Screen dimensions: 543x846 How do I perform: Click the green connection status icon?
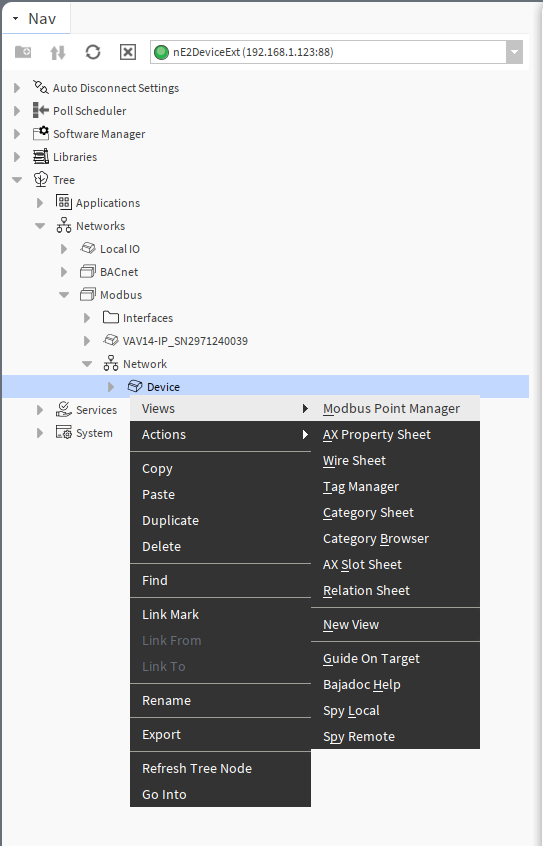coord(161,52)
